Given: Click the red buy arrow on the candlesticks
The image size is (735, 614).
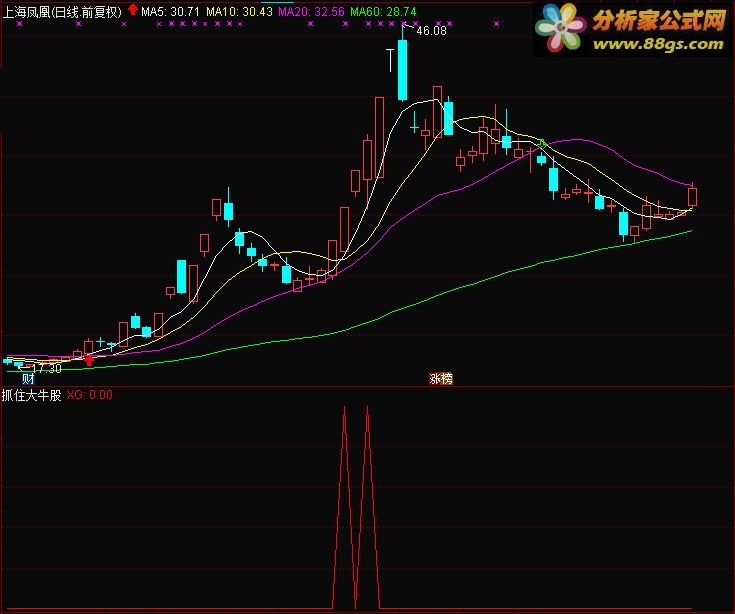Looking at the screenshot, I should [89, 360].
